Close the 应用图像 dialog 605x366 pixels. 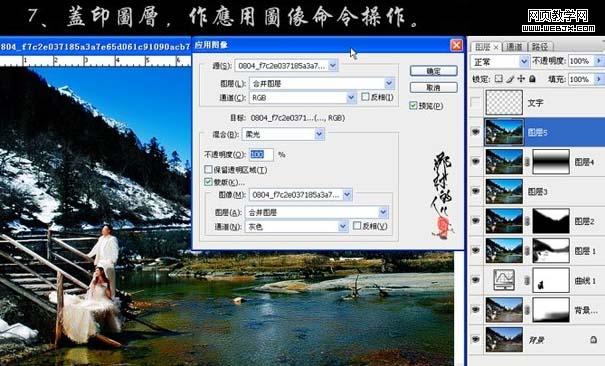[x=456, y=45]
